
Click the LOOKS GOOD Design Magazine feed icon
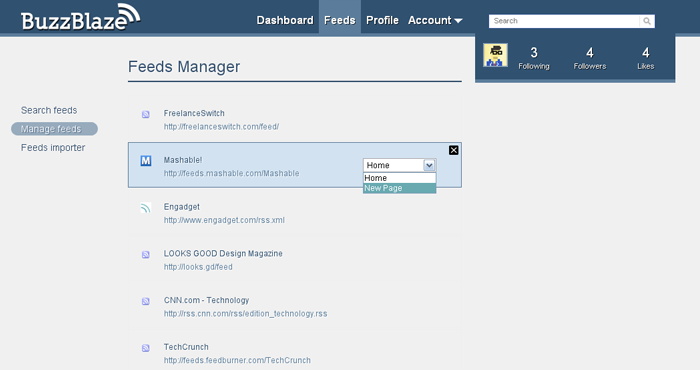[x=146, y=254]
